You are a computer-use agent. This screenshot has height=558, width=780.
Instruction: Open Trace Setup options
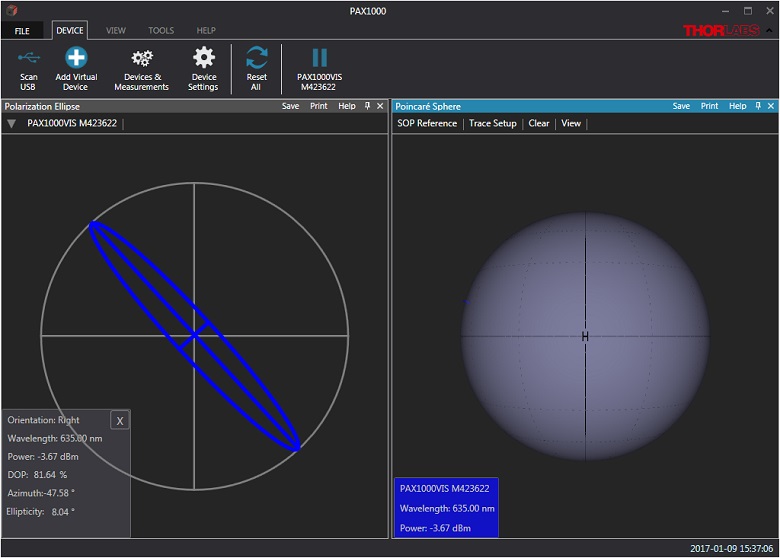point(492,124)
